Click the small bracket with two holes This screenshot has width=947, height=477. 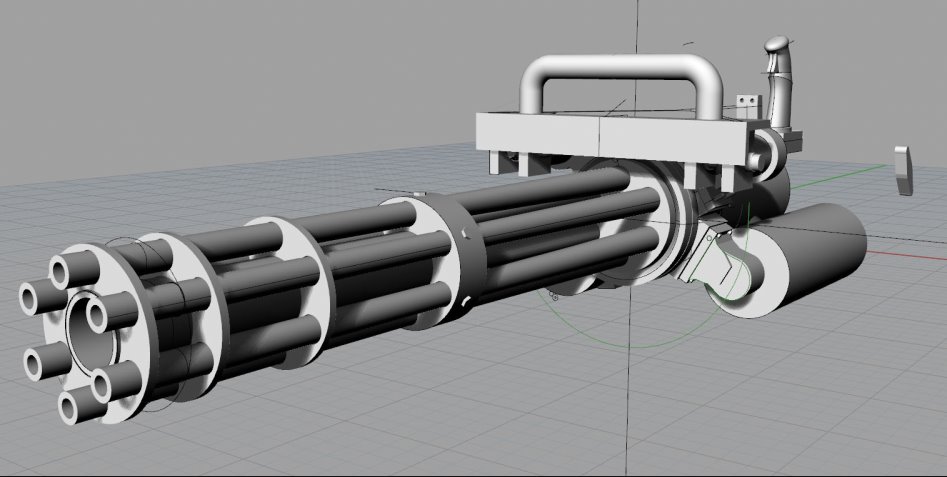coord(745,103)
